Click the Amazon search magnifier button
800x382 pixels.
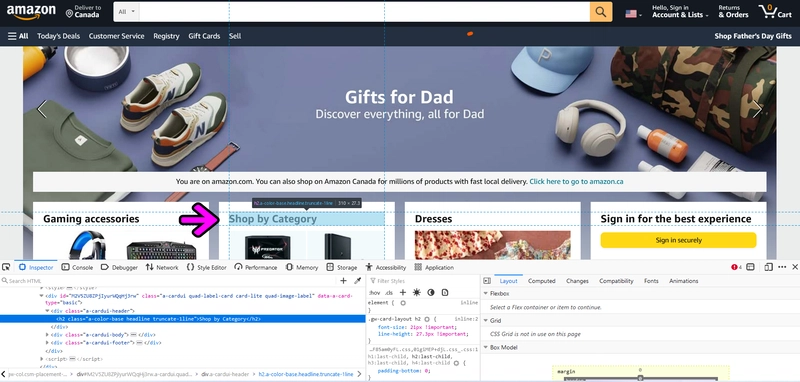coord(601,12)
